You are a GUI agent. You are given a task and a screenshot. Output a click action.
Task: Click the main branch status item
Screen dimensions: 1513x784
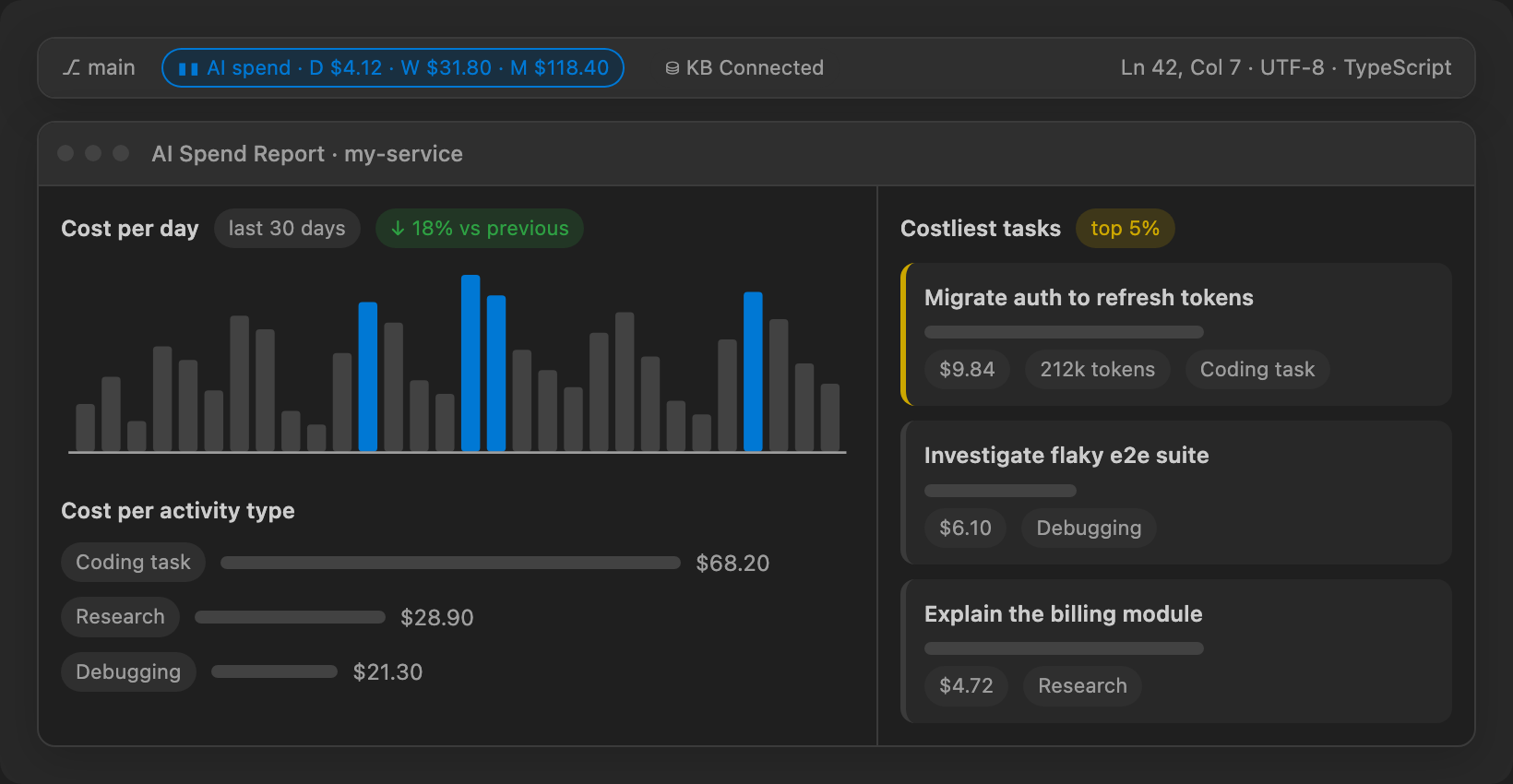click(99, 67)
